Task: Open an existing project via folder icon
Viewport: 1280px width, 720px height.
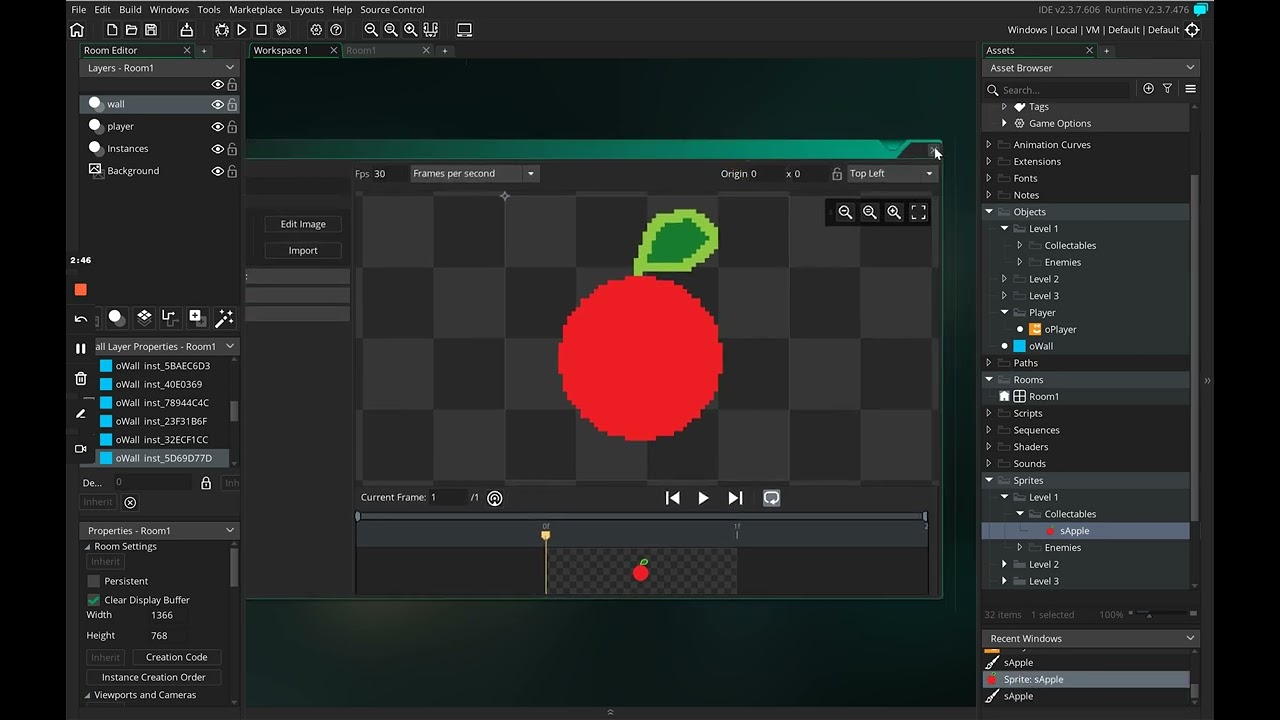Action: click(131, 30)
